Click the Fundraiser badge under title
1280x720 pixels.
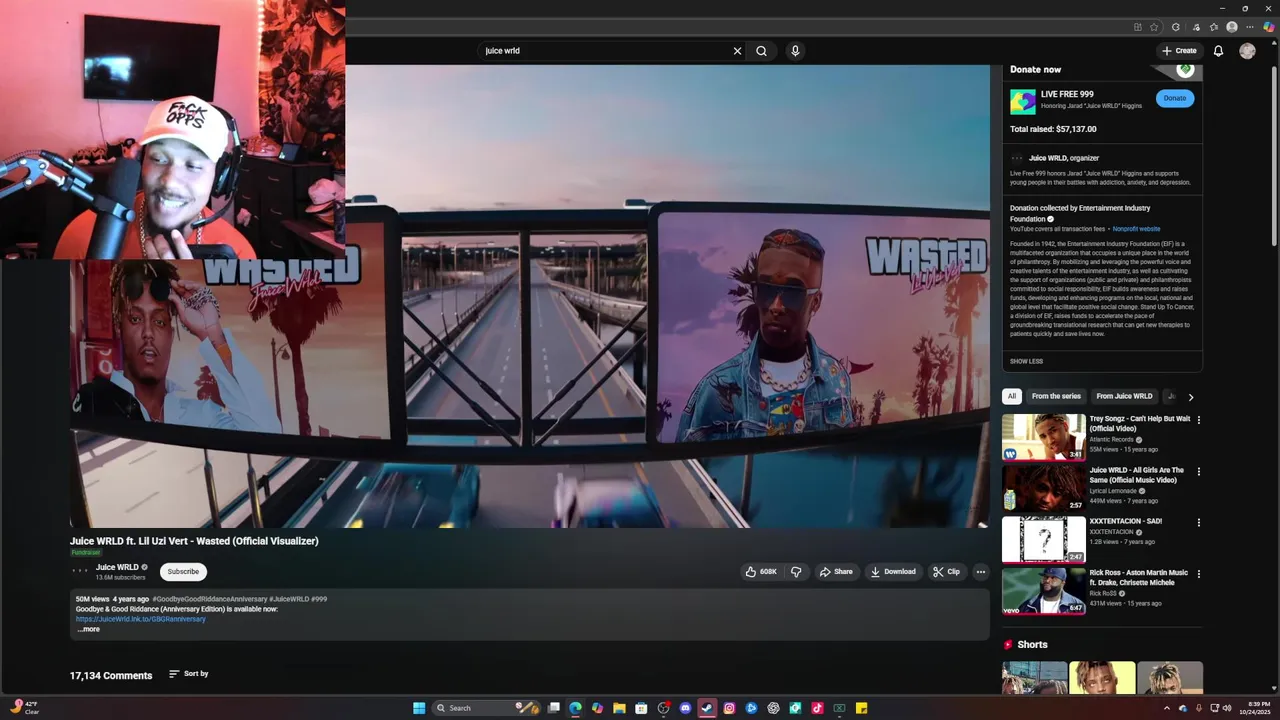(86, 553)
